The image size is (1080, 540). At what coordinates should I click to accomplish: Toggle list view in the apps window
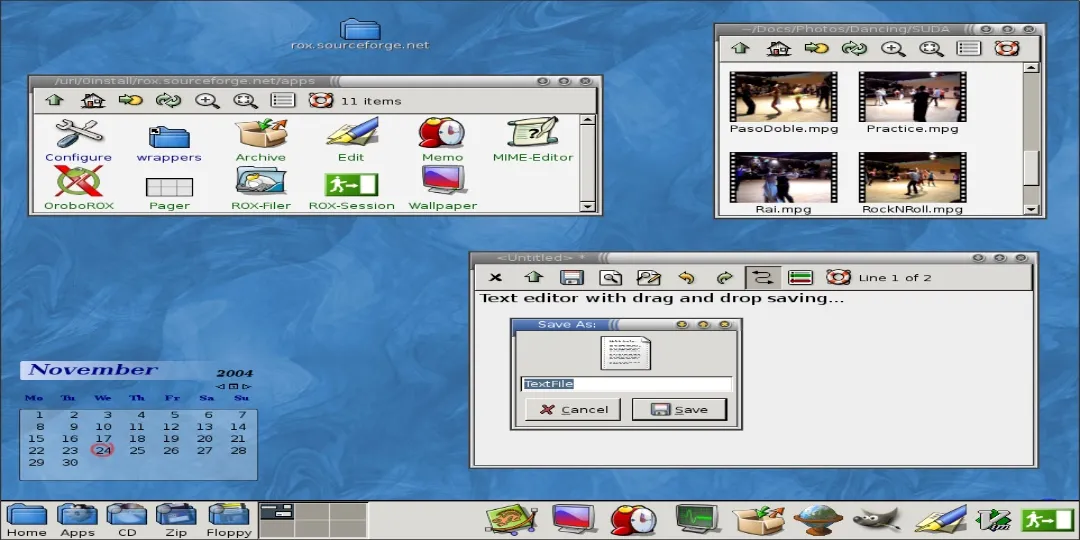[x=283, y=100]
